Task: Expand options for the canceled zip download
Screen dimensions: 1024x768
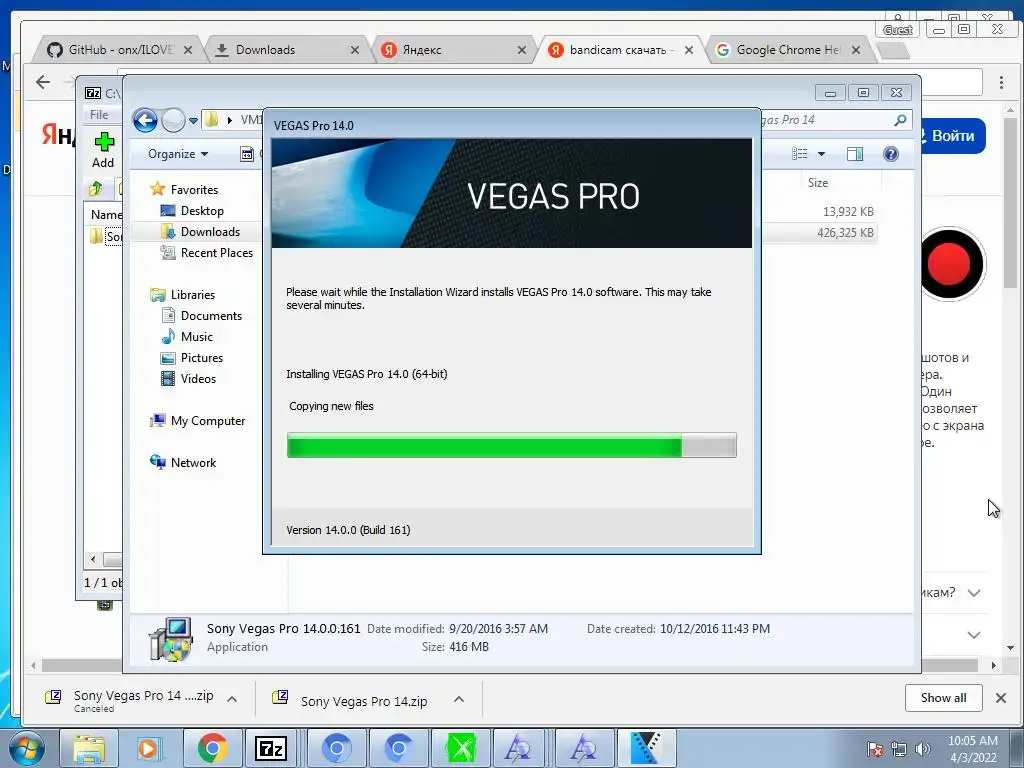Action: point(232,699)
